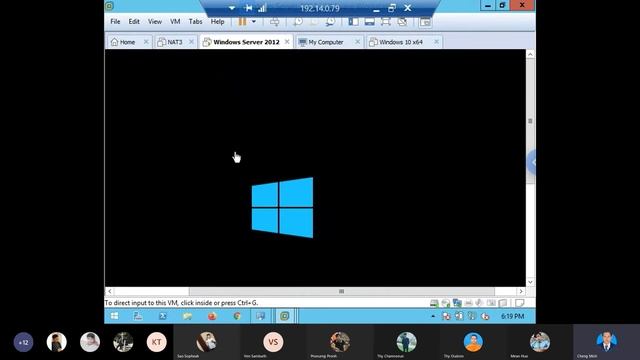The height and width of the screenshot is (360, 640).
Task: Click the 6:19 PM taskbar clock
Action: [x=512, y=316]
